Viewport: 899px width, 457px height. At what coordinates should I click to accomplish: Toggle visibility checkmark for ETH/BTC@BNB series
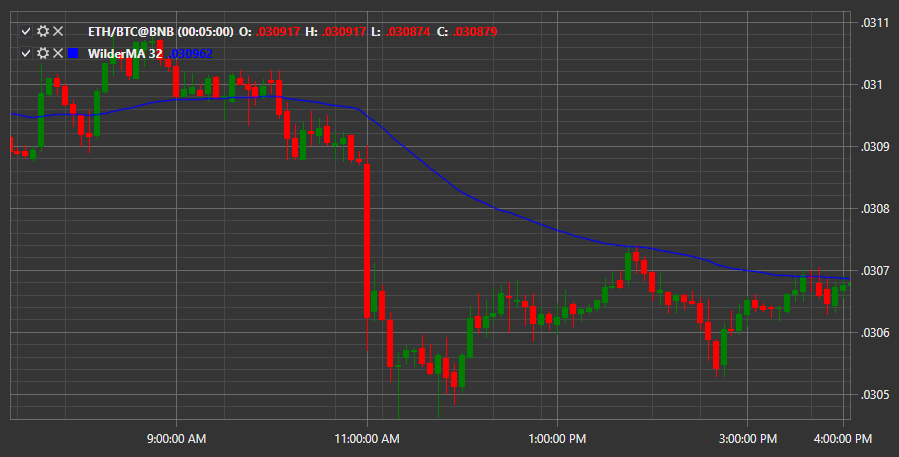pos(26,32)
